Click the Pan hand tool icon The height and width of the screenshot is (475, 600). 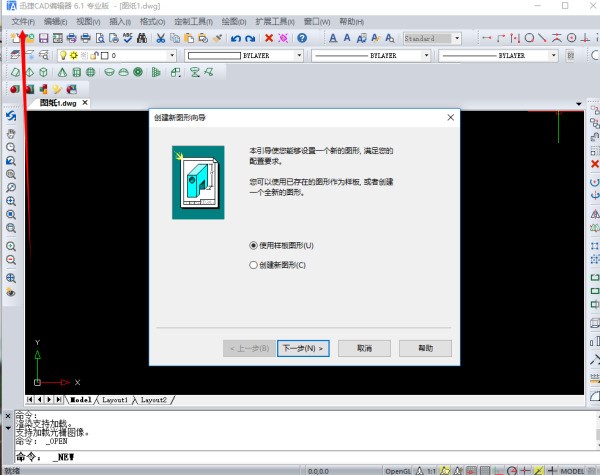[x=11, y=134]
